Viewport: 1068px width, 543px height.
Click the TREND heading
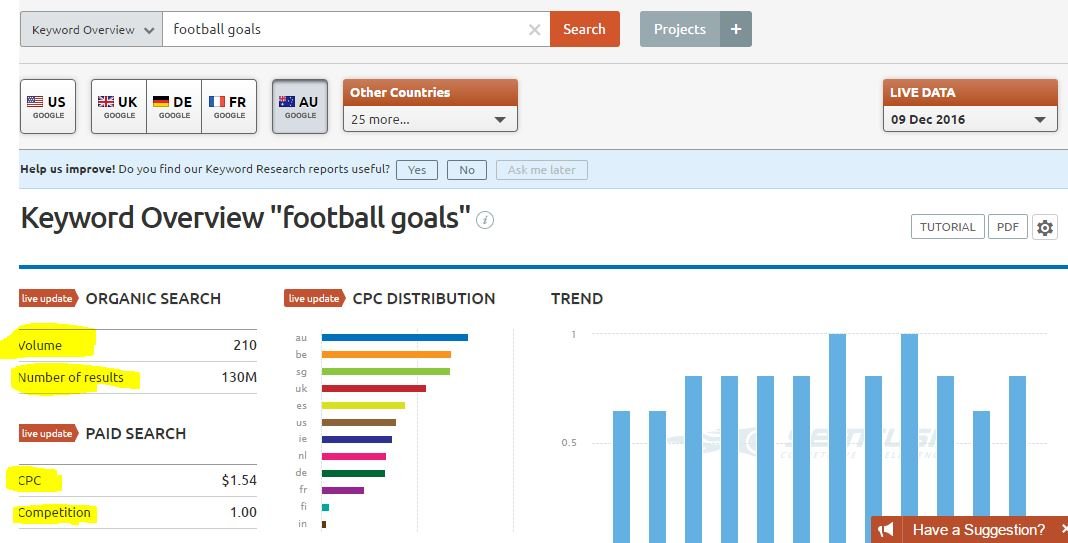pos(577,298)
